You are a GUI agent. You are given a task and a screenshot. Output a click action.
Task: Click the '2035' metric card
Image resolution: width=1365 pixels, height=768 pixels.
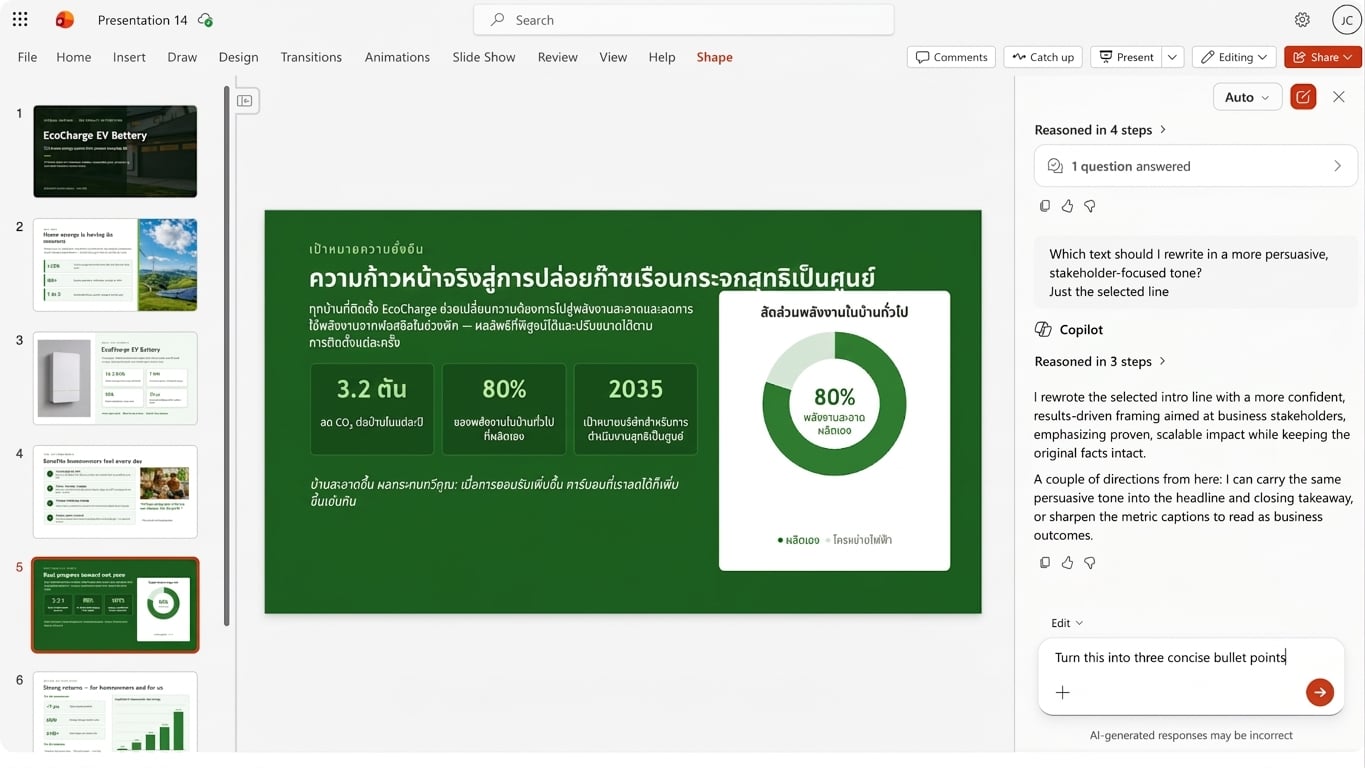pyautogui.click(x=635, y=409)
